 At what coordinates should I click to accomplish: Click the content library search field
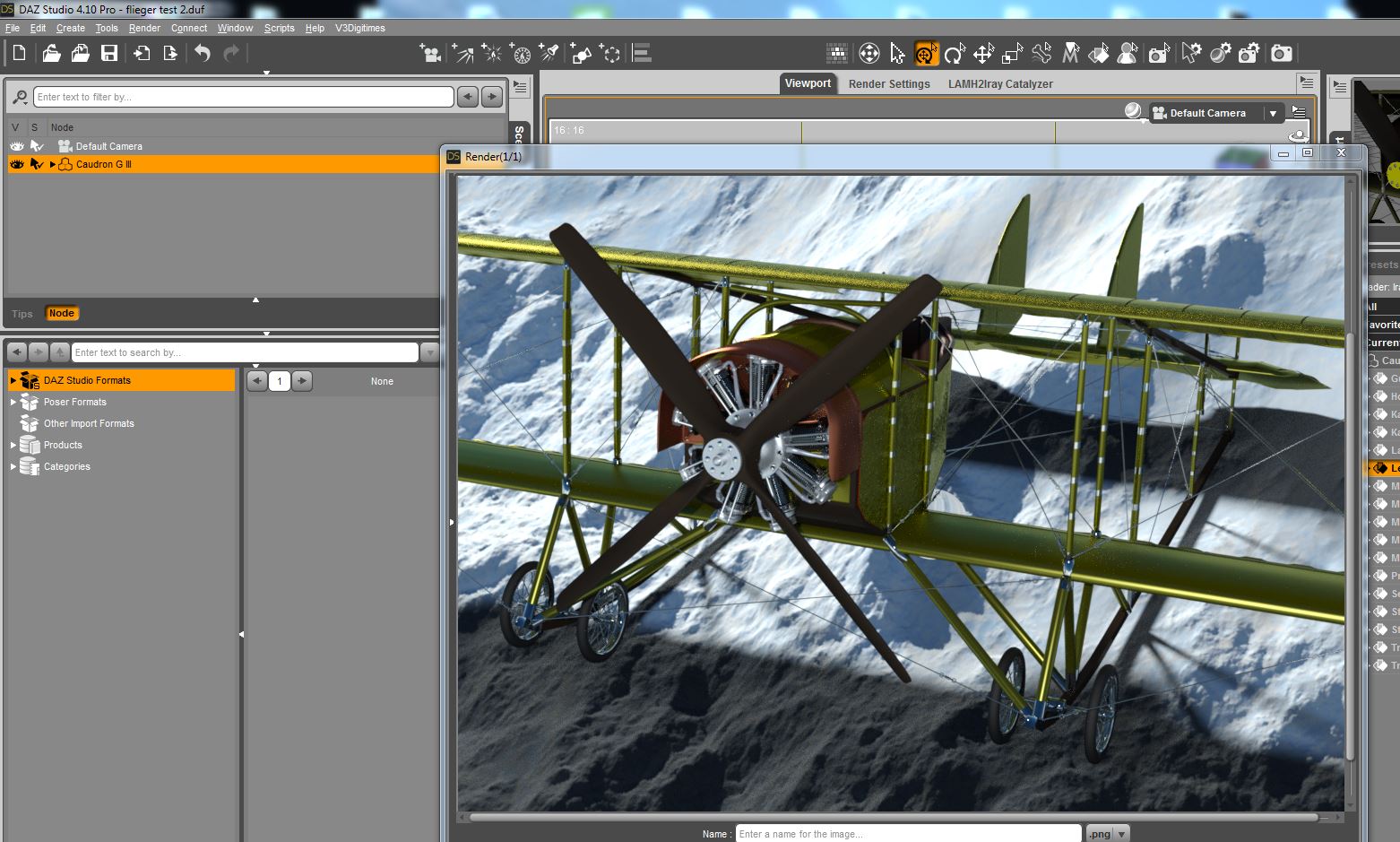point(245,352)
